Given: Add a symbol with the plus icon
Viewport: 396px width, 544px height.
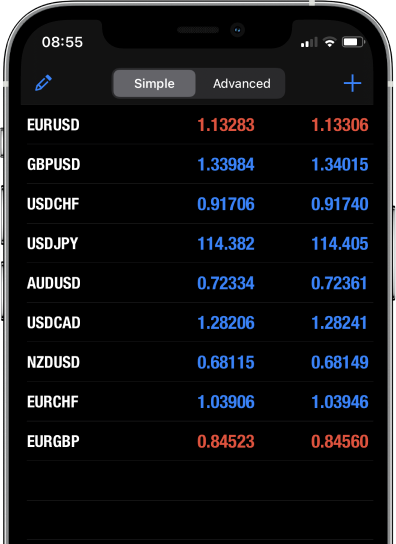Looking at the screenshot, I should (x=352, y=83).
